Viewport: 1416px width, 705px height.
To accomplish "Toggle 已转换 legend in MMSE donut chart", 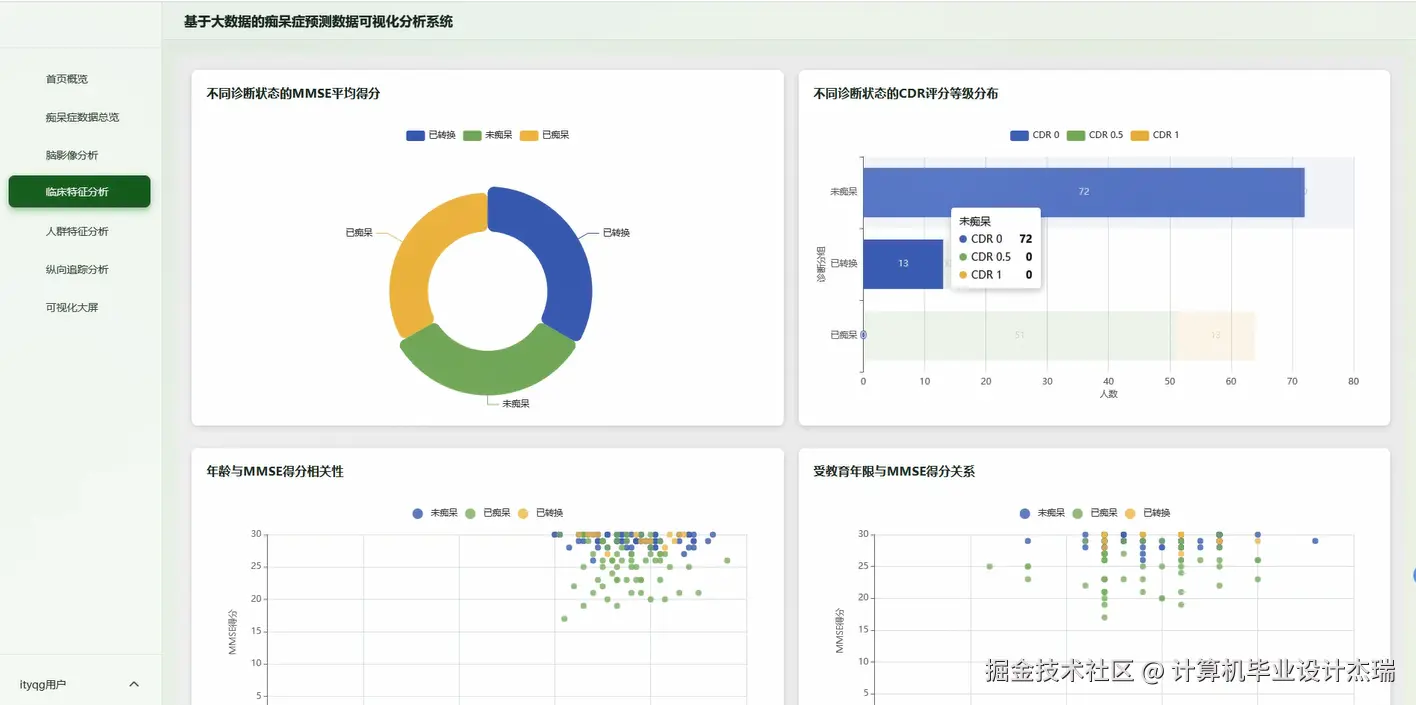I will pyautogui.click(x=431, y=135).
